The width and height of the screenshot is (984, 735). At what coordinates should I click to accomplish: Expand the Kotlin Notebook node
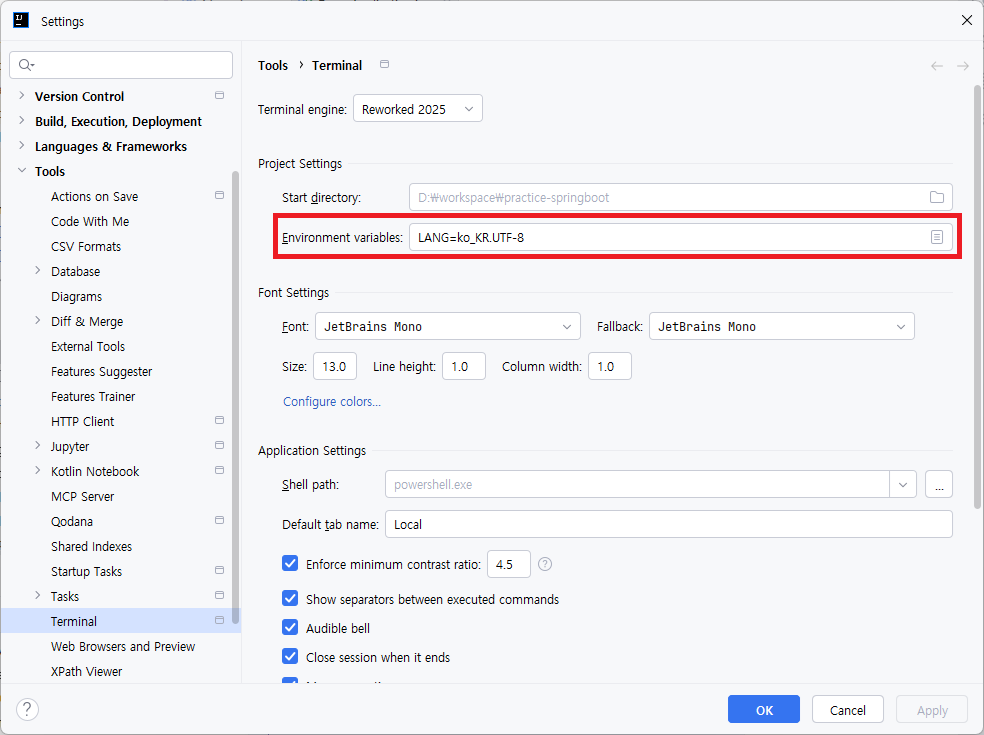[x=38, y=471]
